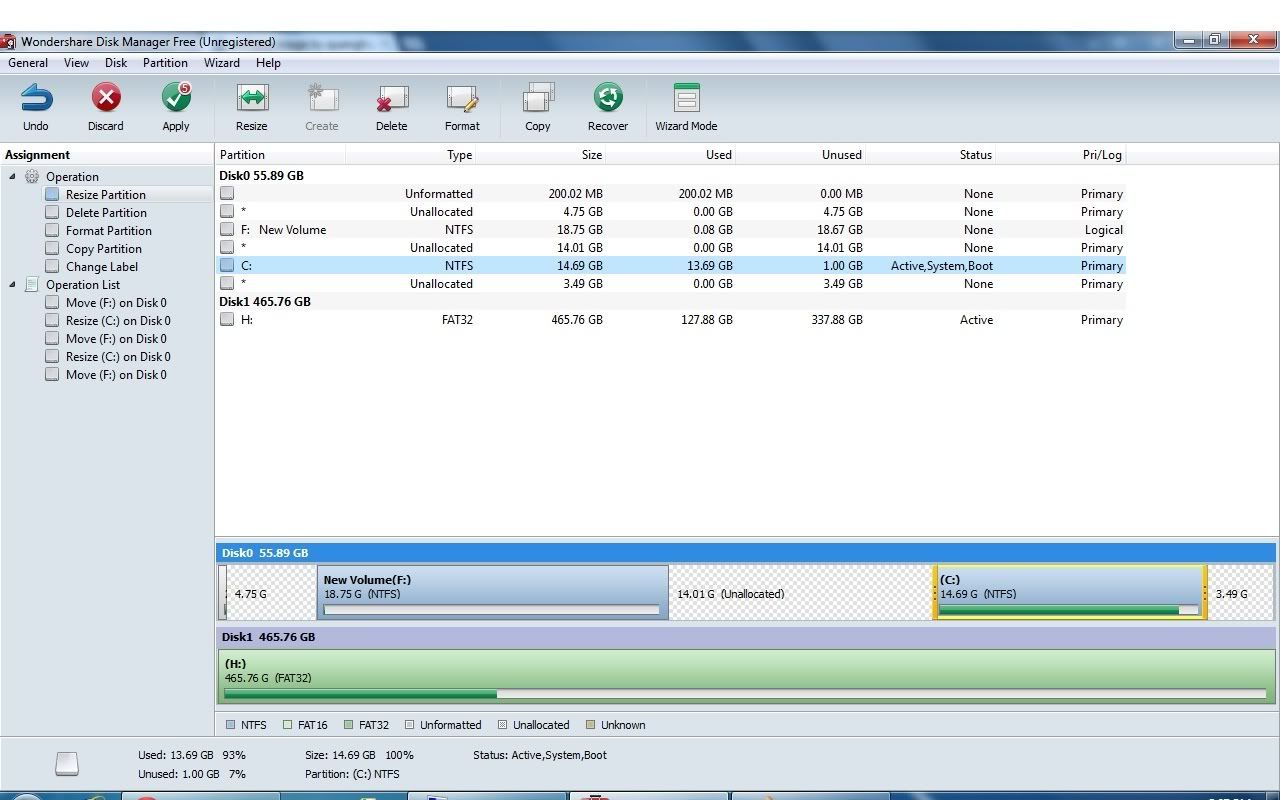This screenshot has height=800, width=1280.
Task: Sort by the Pri/Log column header
Action: click(1061, 155)
